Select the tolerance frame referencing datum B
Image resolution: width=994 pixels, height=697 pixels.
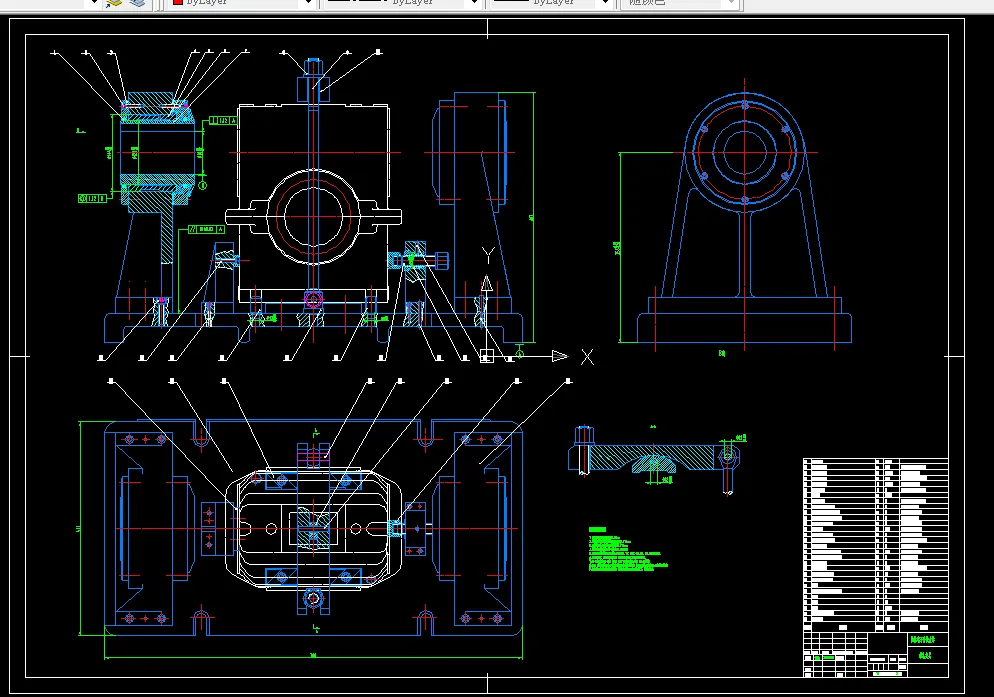point(92,199)
